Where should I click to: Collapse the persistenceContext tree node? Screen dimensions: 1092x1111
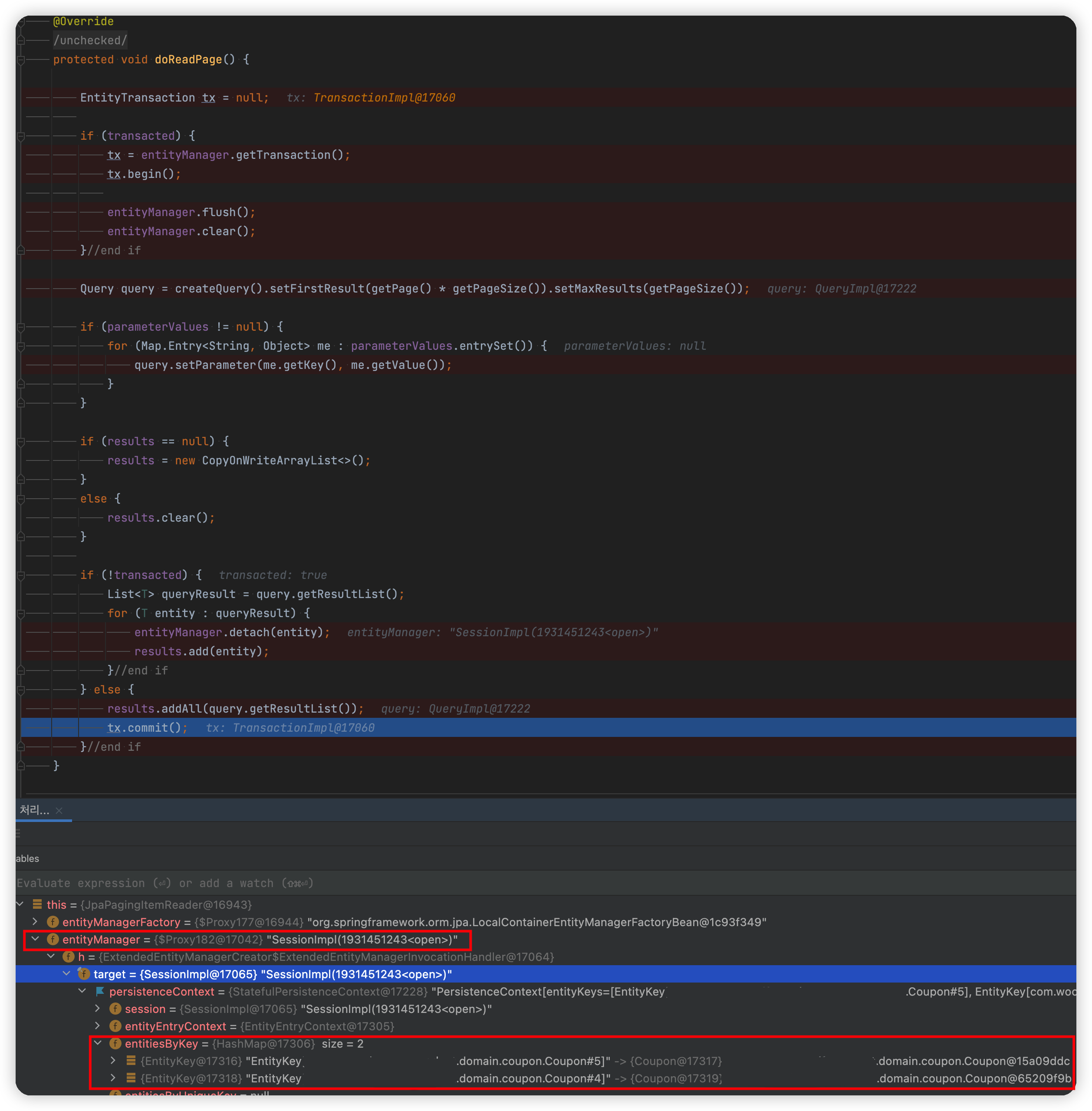coord(82,991)
